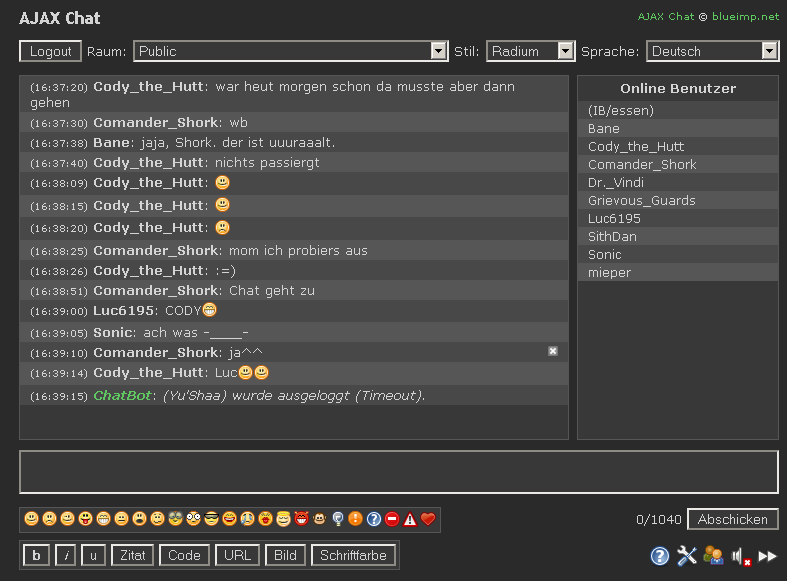Insert the warning triangle emoticon
Screen dimensions: 787x581
(410, 519)
